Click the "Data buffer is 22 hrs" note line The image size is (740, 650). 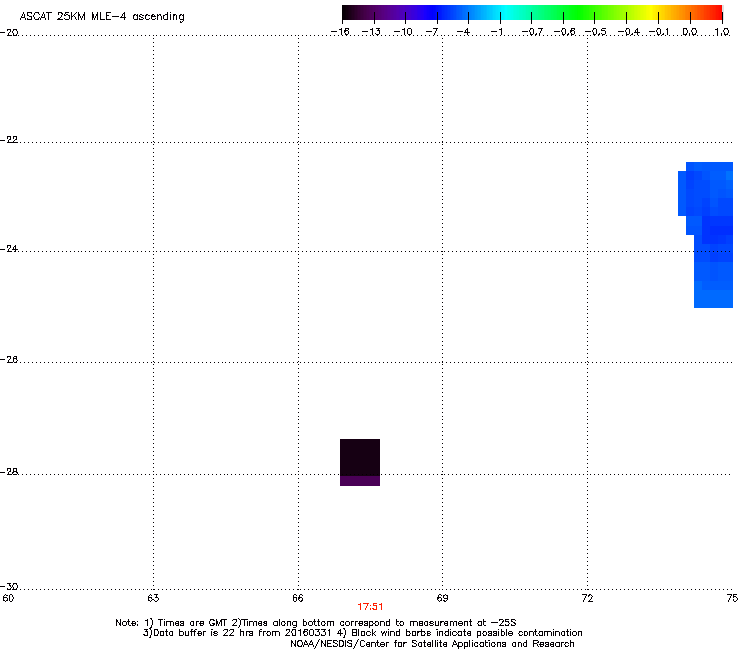pyautogui.click(x=362, y=633)
